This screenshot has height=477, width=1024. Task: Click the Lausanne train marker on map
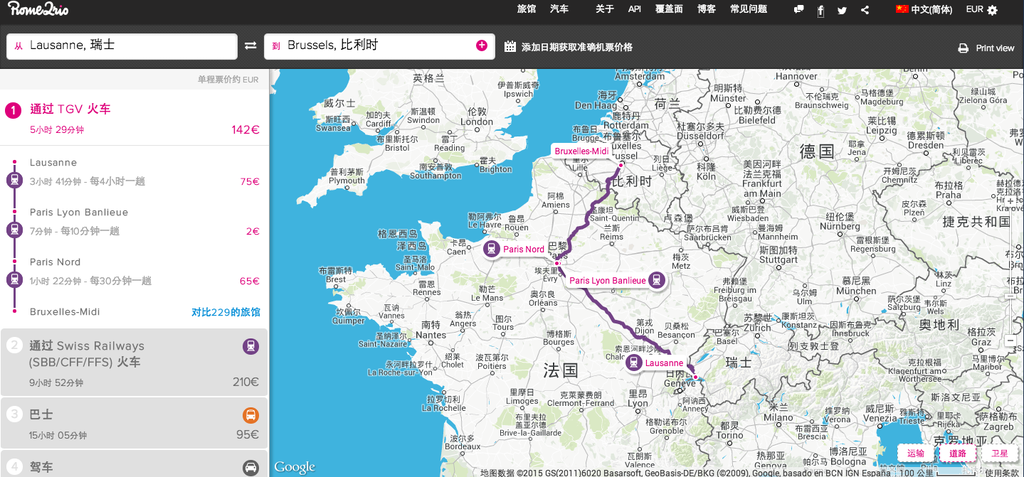[x=633, y=363]
